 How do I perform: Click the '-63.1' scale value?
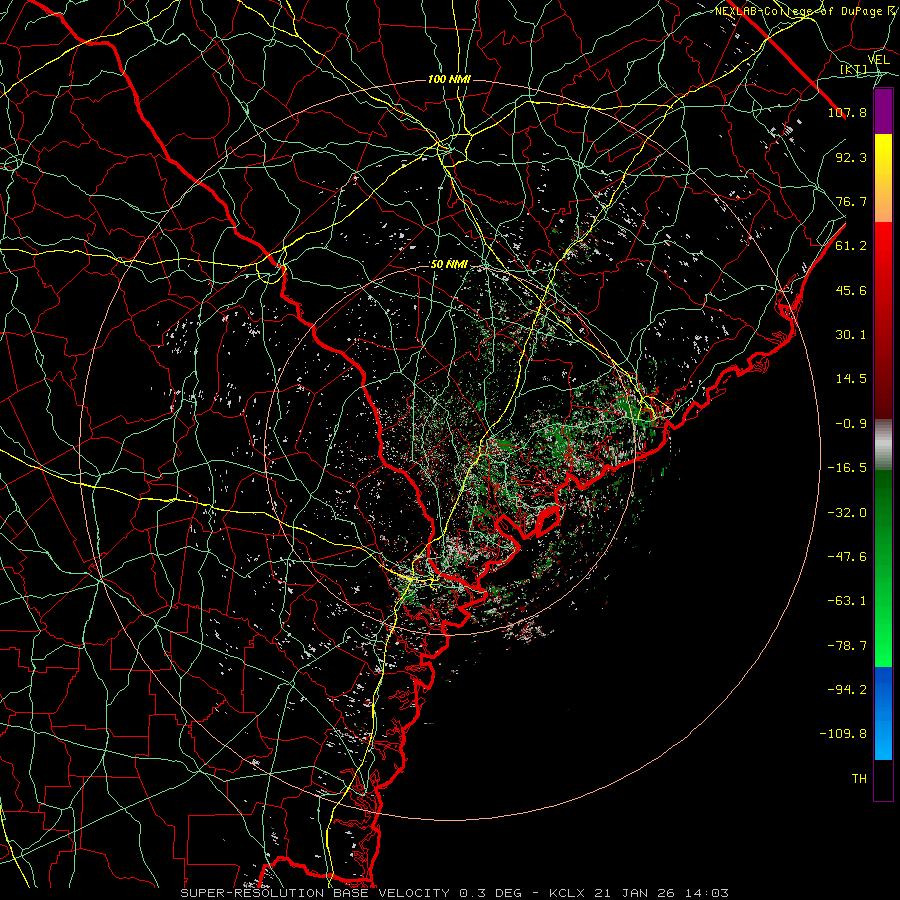(847, 601)
